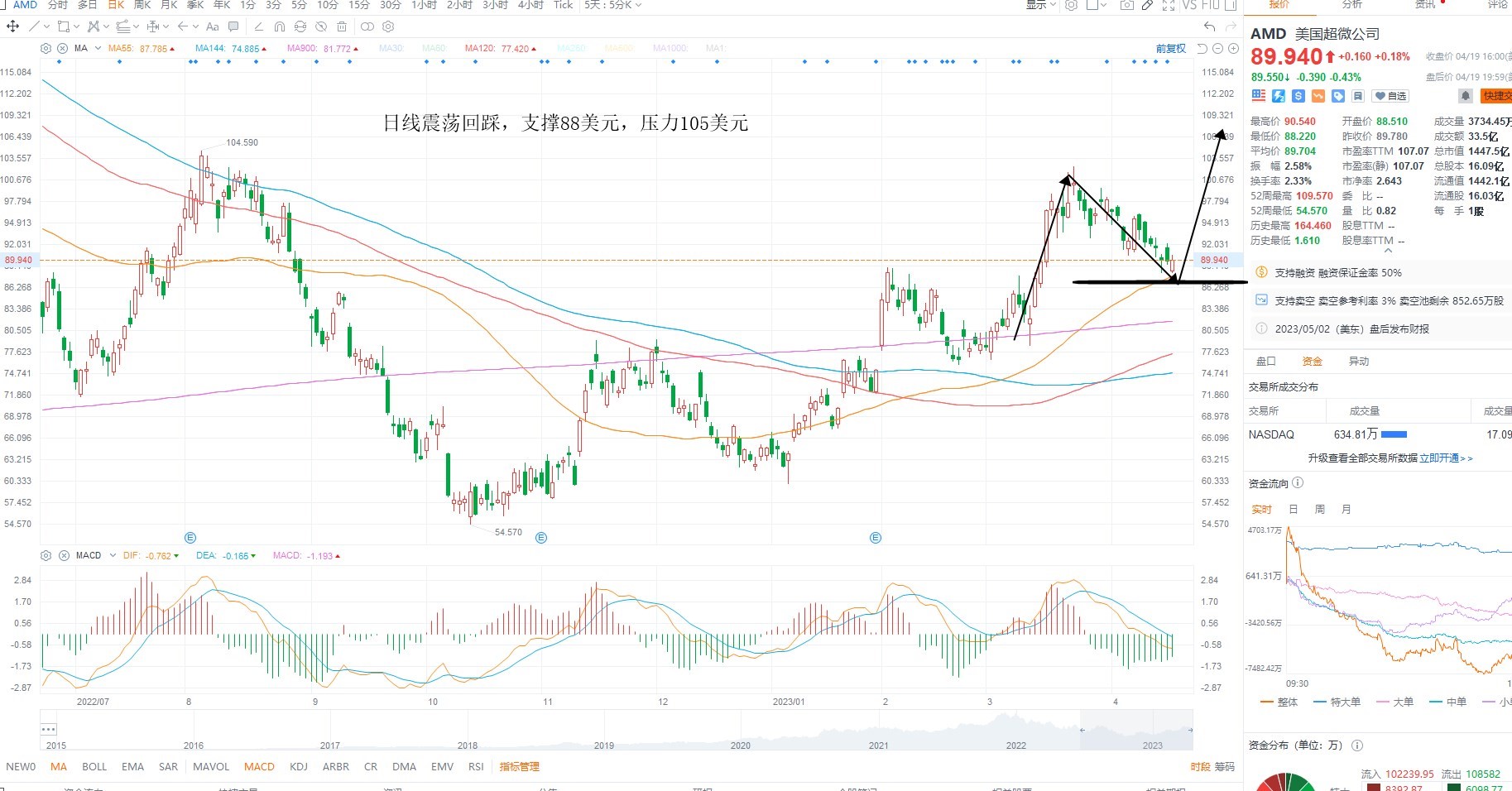Open the 显示 display dropdown
Image resolution: width=1512 pixels, height=791 pixels.
(1041, 5)
